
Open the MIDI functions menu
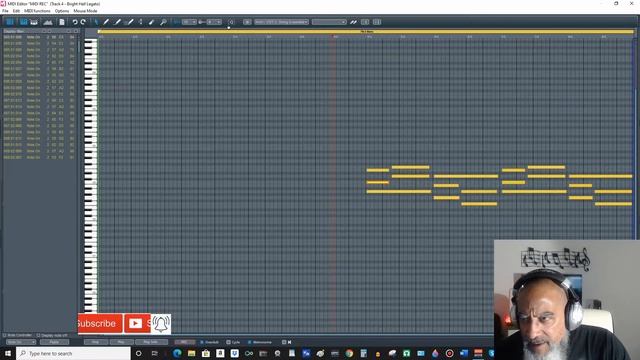[x=37, y=11]
